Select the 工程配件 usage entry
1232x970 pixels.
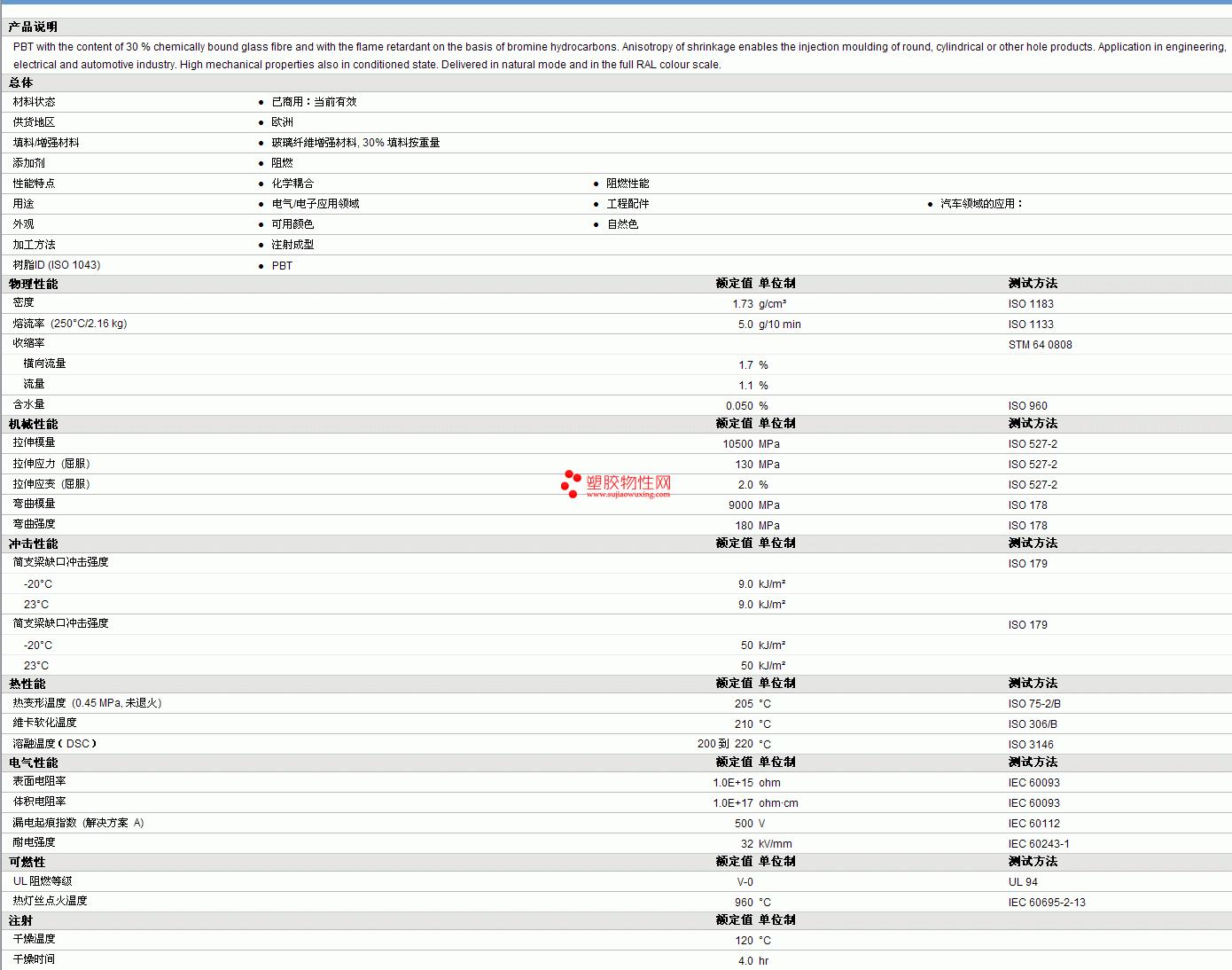[x=628, y=204]
